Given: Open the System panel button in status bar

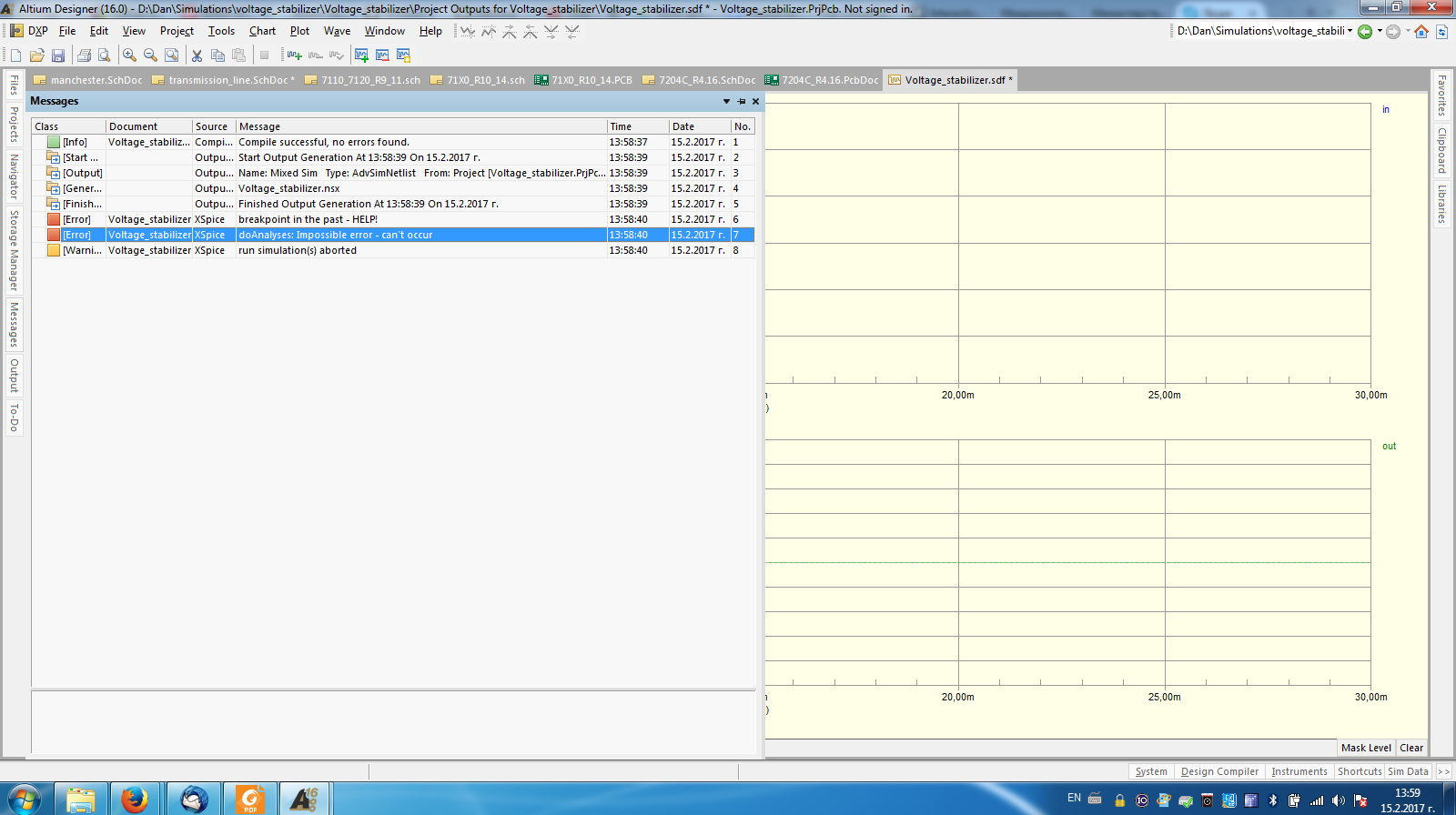Looking at the screenshot, I should point(1151,771).
